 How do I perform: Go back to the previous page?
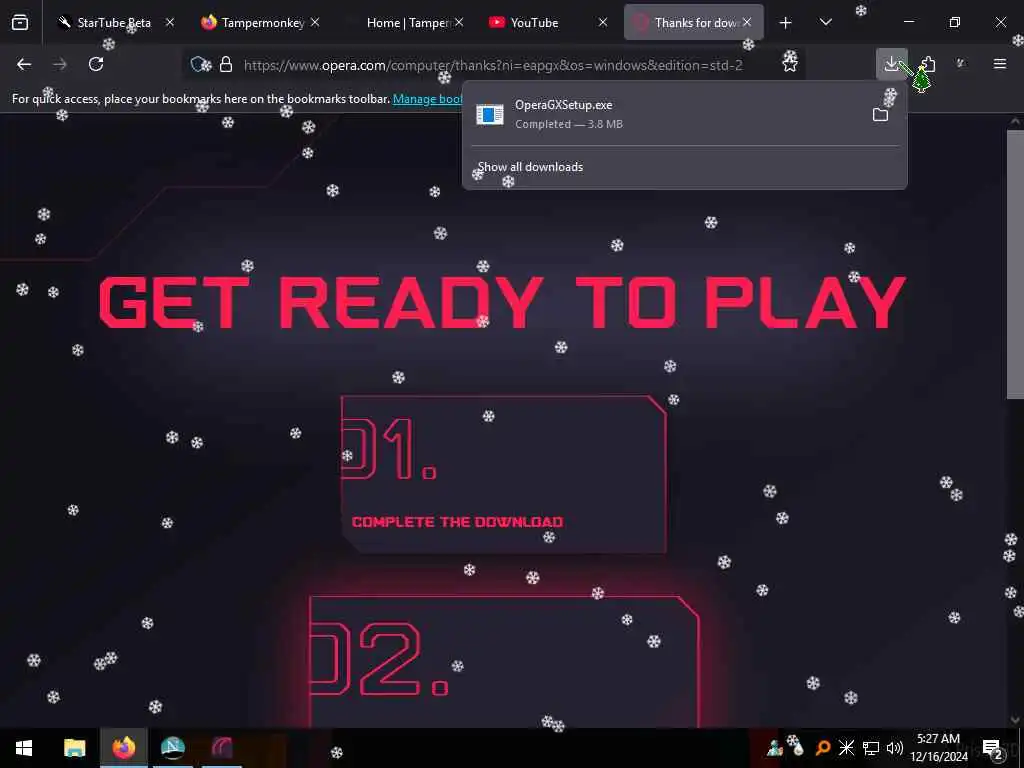point(24,64)
